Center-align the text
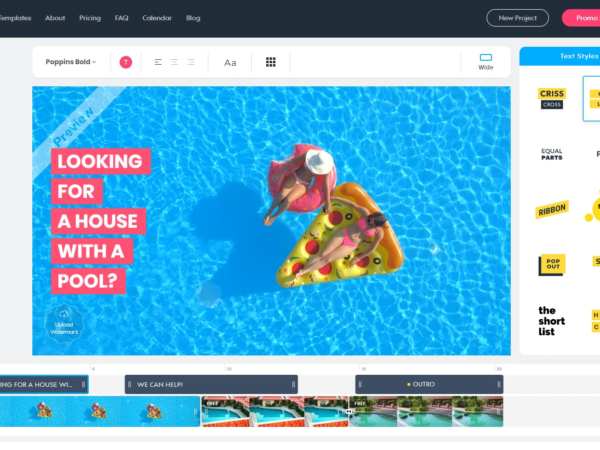 [x=175, y=62]
